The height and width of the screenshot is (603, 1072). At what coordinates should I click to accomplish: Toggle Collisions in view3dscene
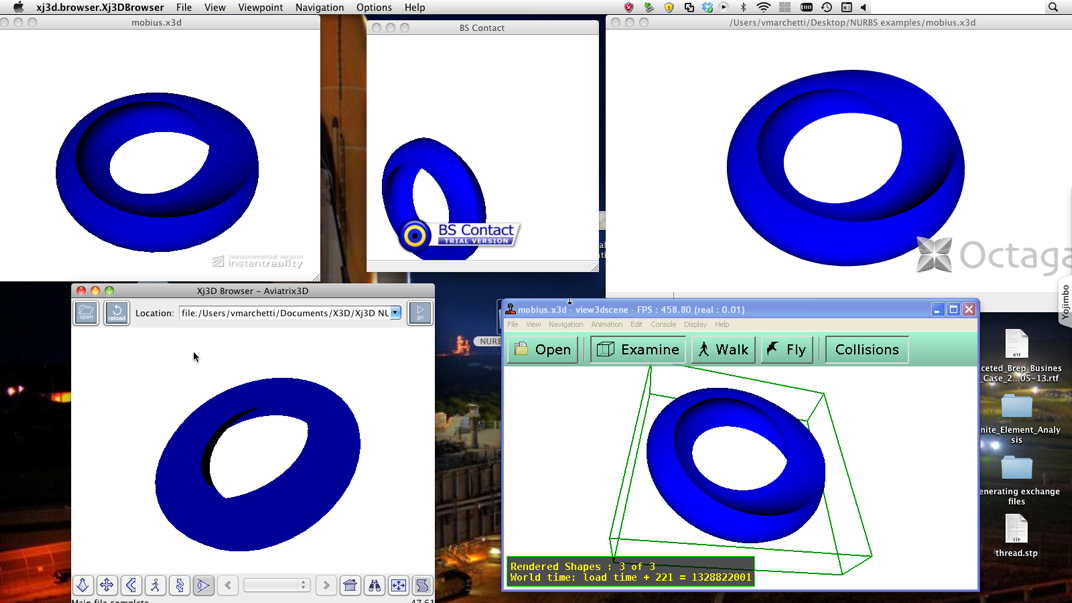[866, 349]
